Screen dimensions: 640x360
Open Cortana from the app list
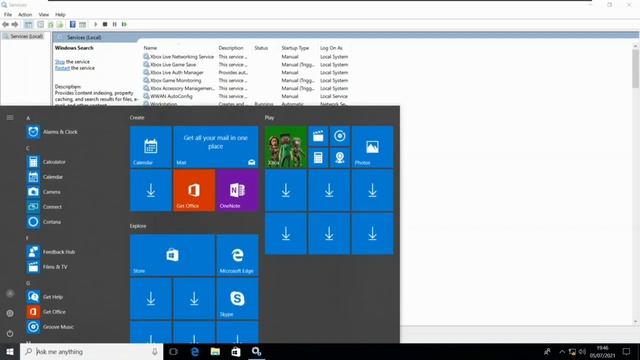44,222
